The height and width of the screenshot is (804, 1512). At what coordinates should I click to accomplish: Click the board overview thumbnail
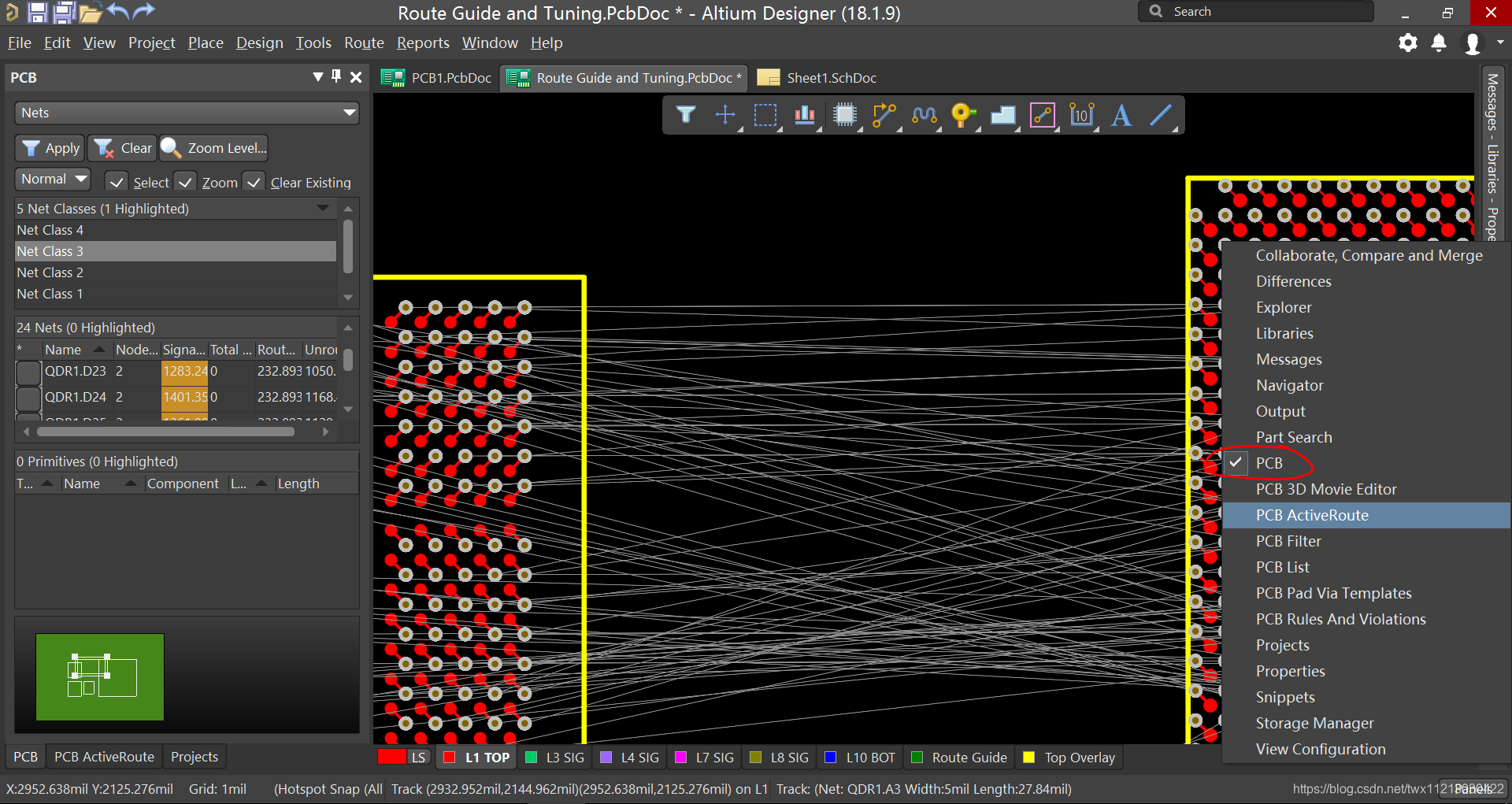[x=100, y=677]
